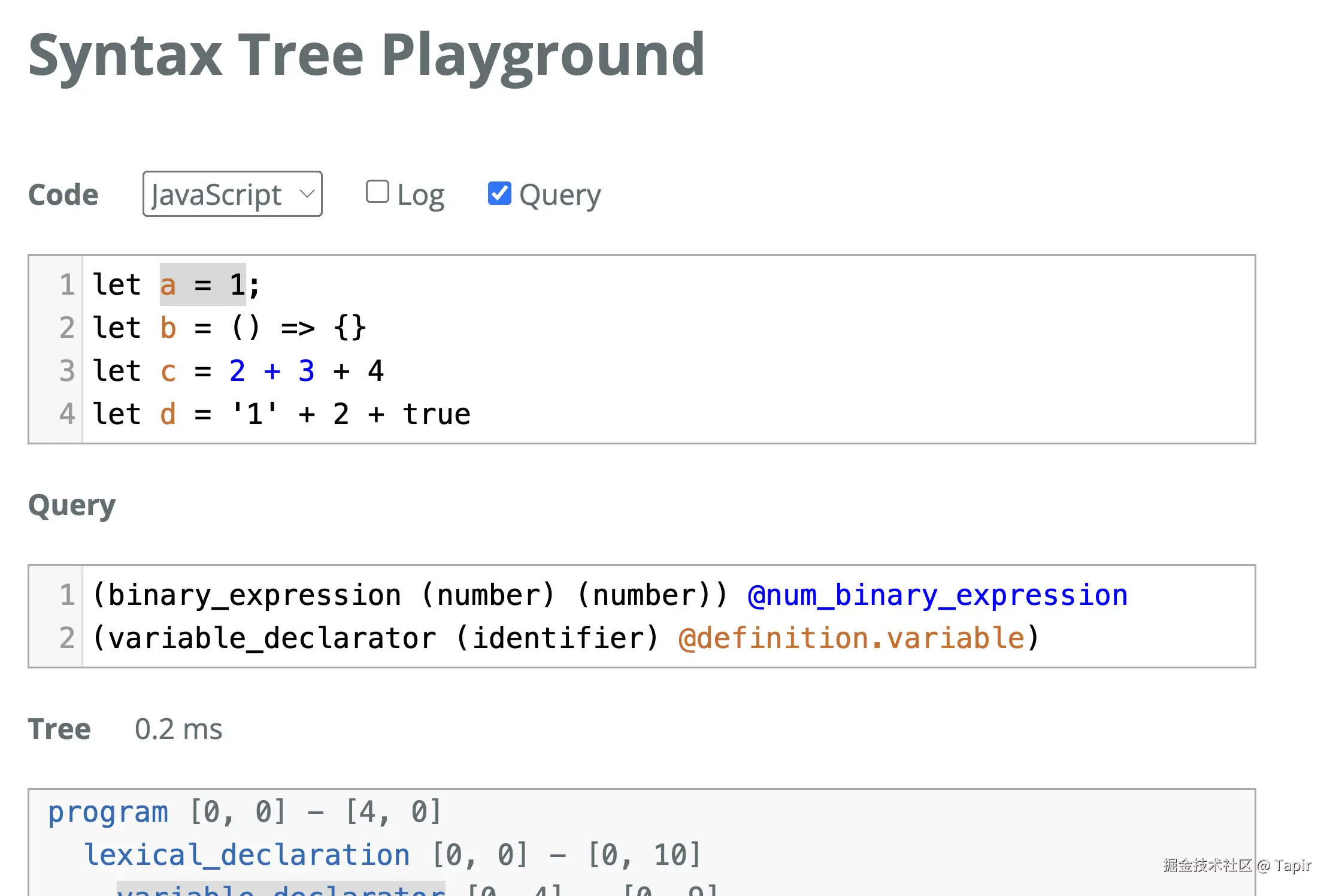Click highlighted number 2 in line 3
1333x896 pixels.
pos(237,371)
